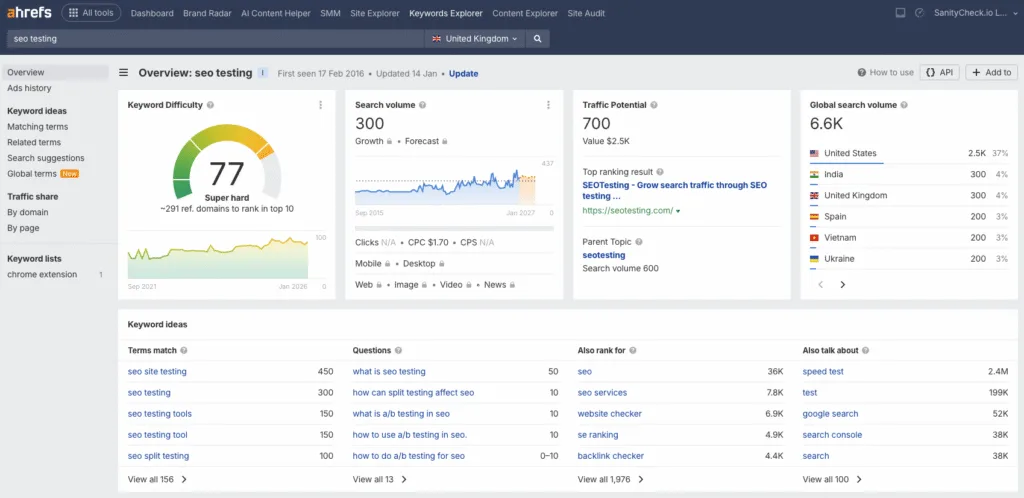
Task: Open the SEOTesting top ranking result link
Action: click(x=675, y=191)
